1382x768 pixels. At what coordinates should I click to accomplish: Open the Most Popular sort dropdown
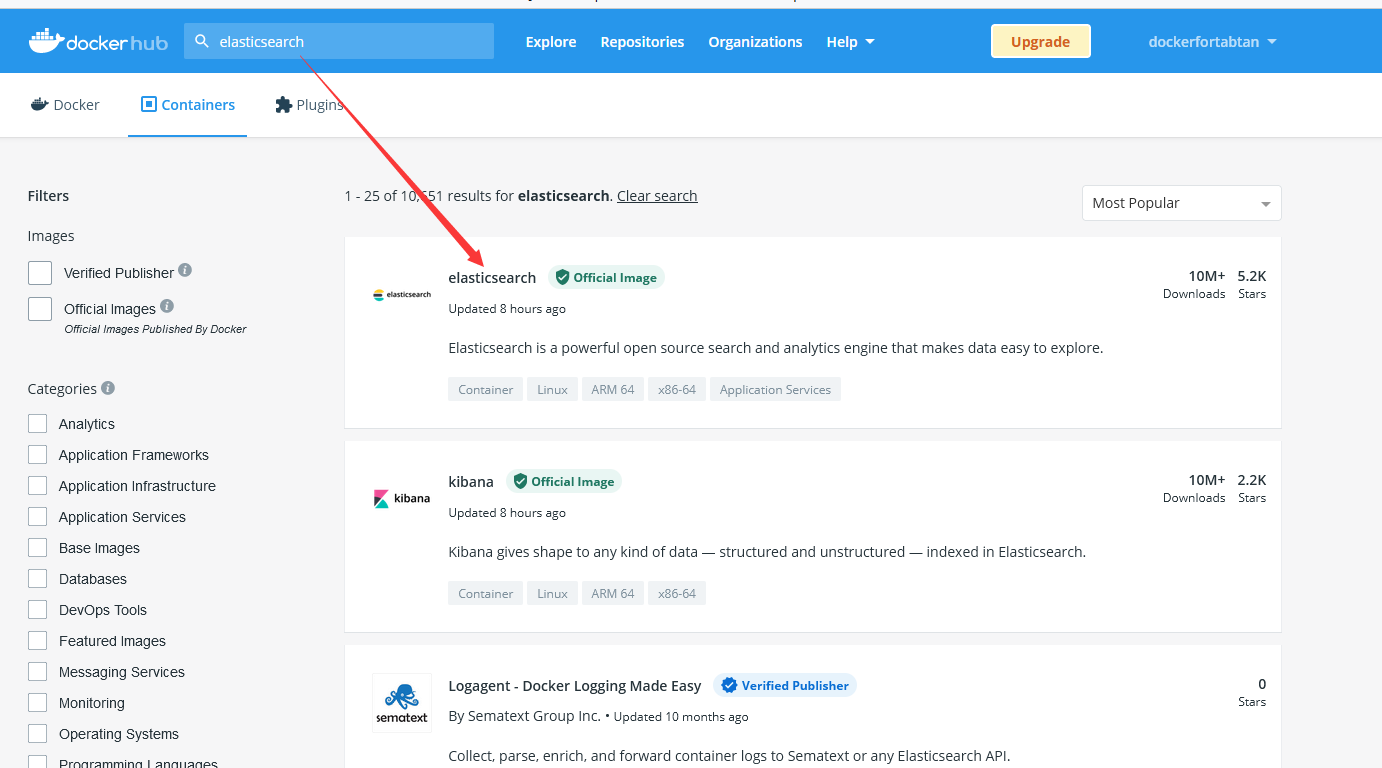point(1181,203)
